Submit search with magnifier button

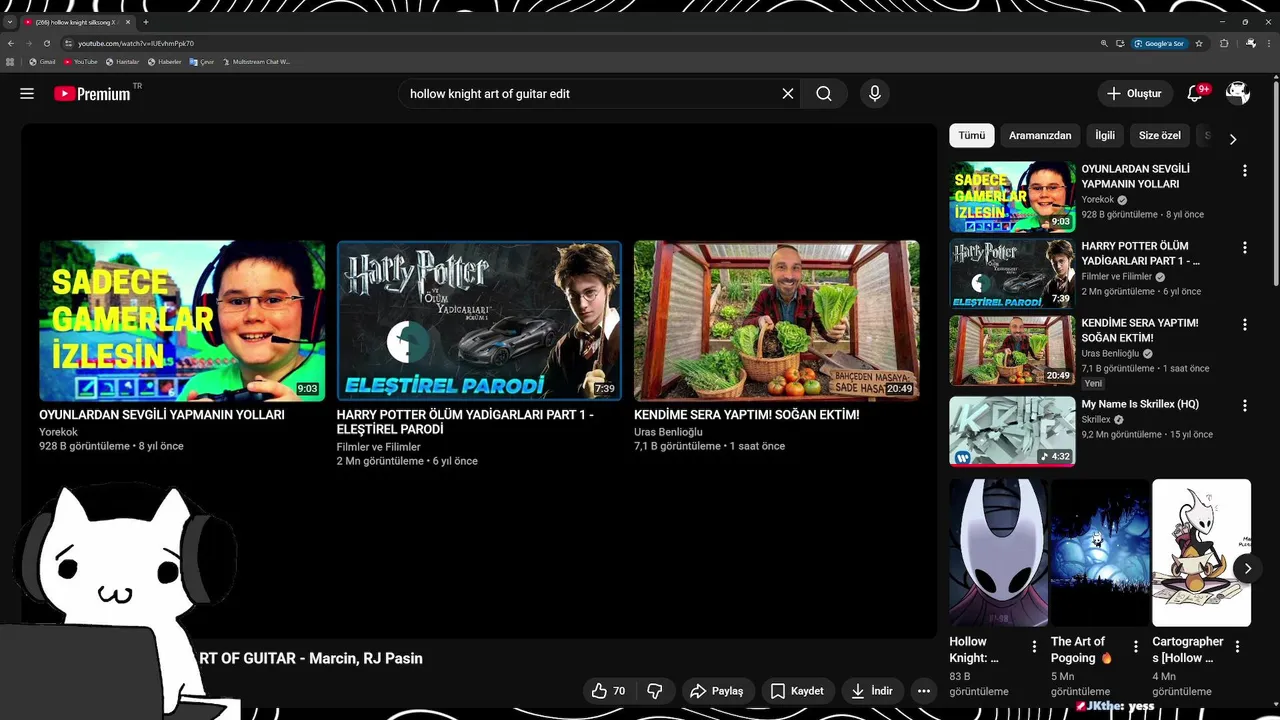click(x=824, y=93)
